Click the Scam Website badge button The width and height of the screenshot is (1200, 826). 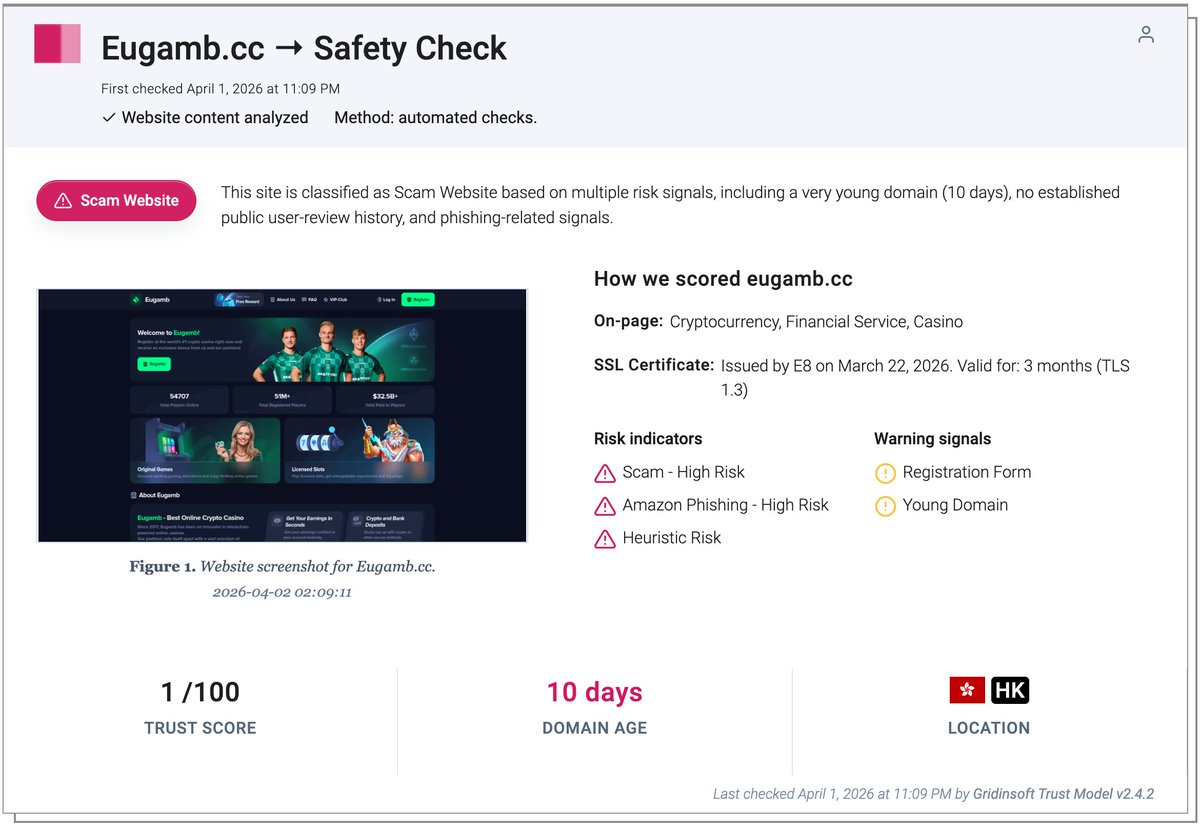[116, 200]
